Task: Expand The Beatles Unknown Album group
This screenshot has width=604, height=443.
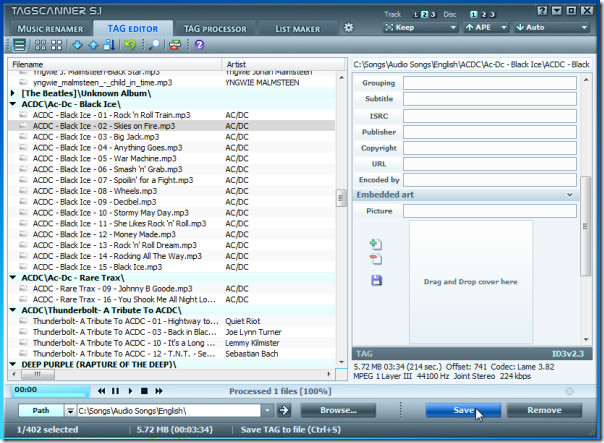Action: (x=13, y=93)
